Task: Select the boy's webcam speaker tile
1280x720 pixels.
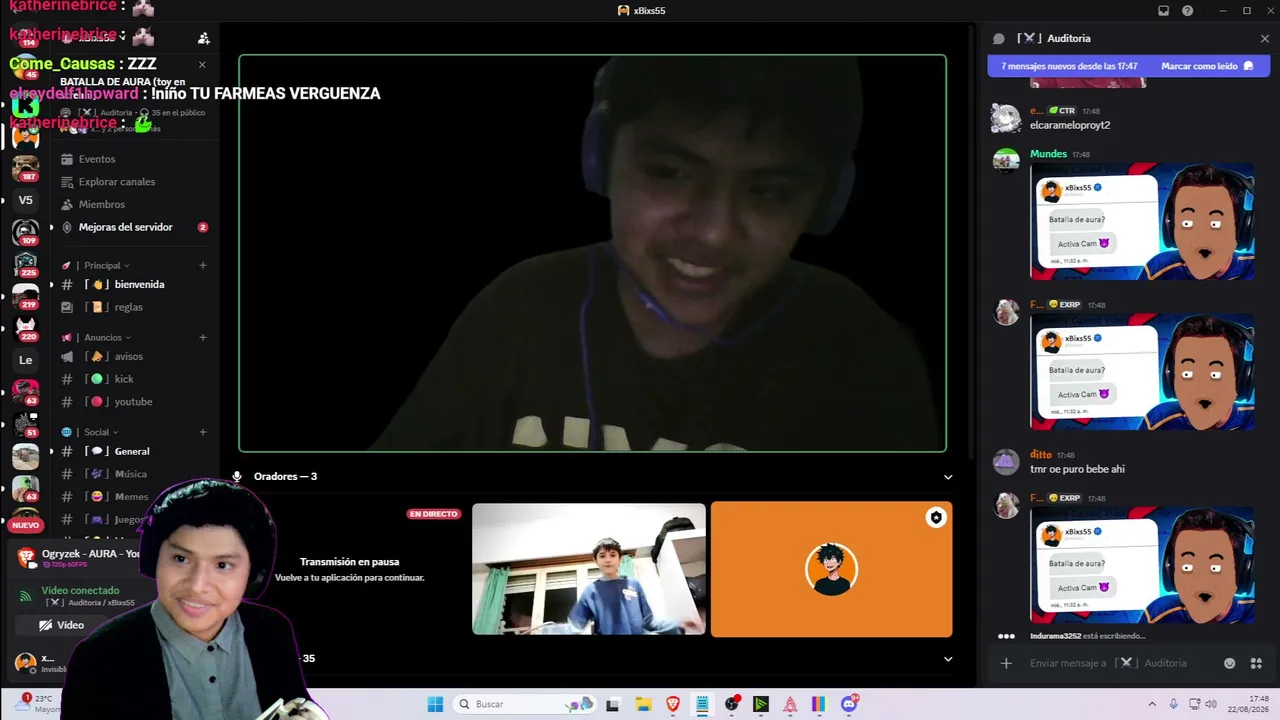Action: pos(589,569)
